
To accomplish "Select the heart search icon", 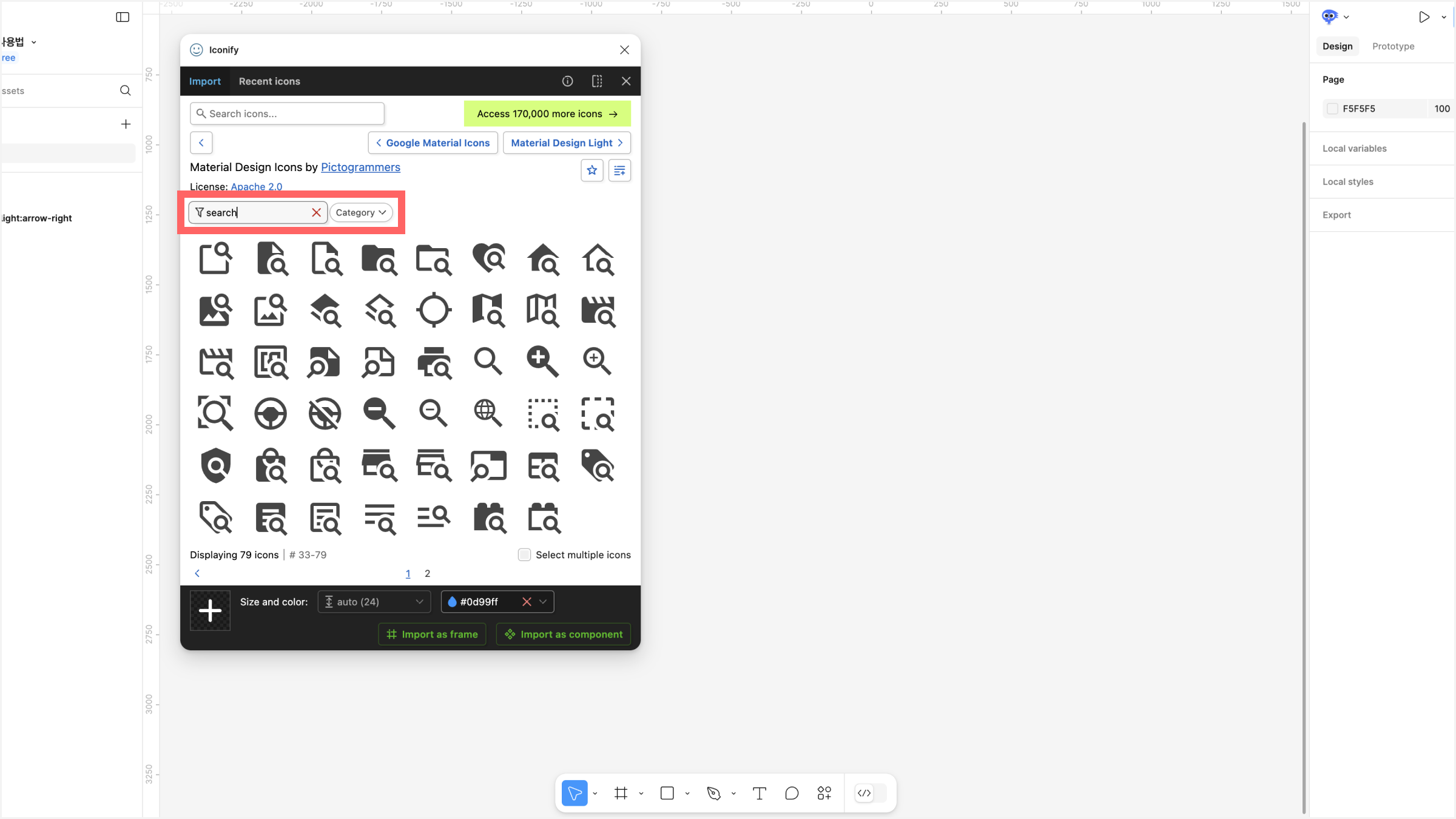I will coord(489,258).
